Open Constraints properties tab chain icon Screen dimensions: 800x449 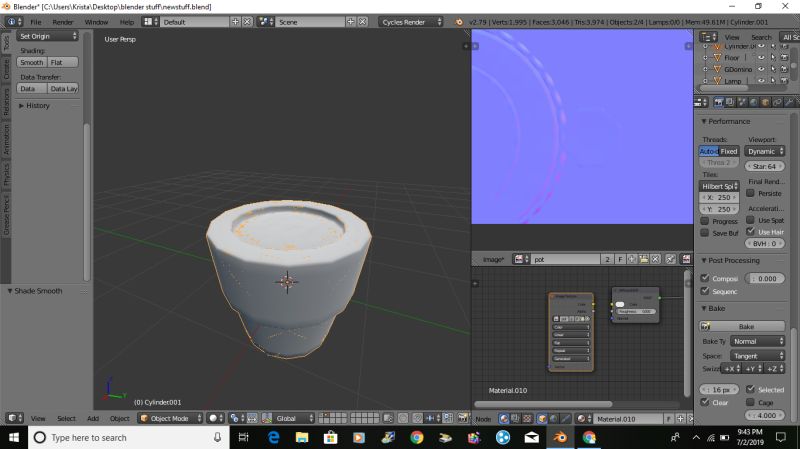click(x=777, y=102)
